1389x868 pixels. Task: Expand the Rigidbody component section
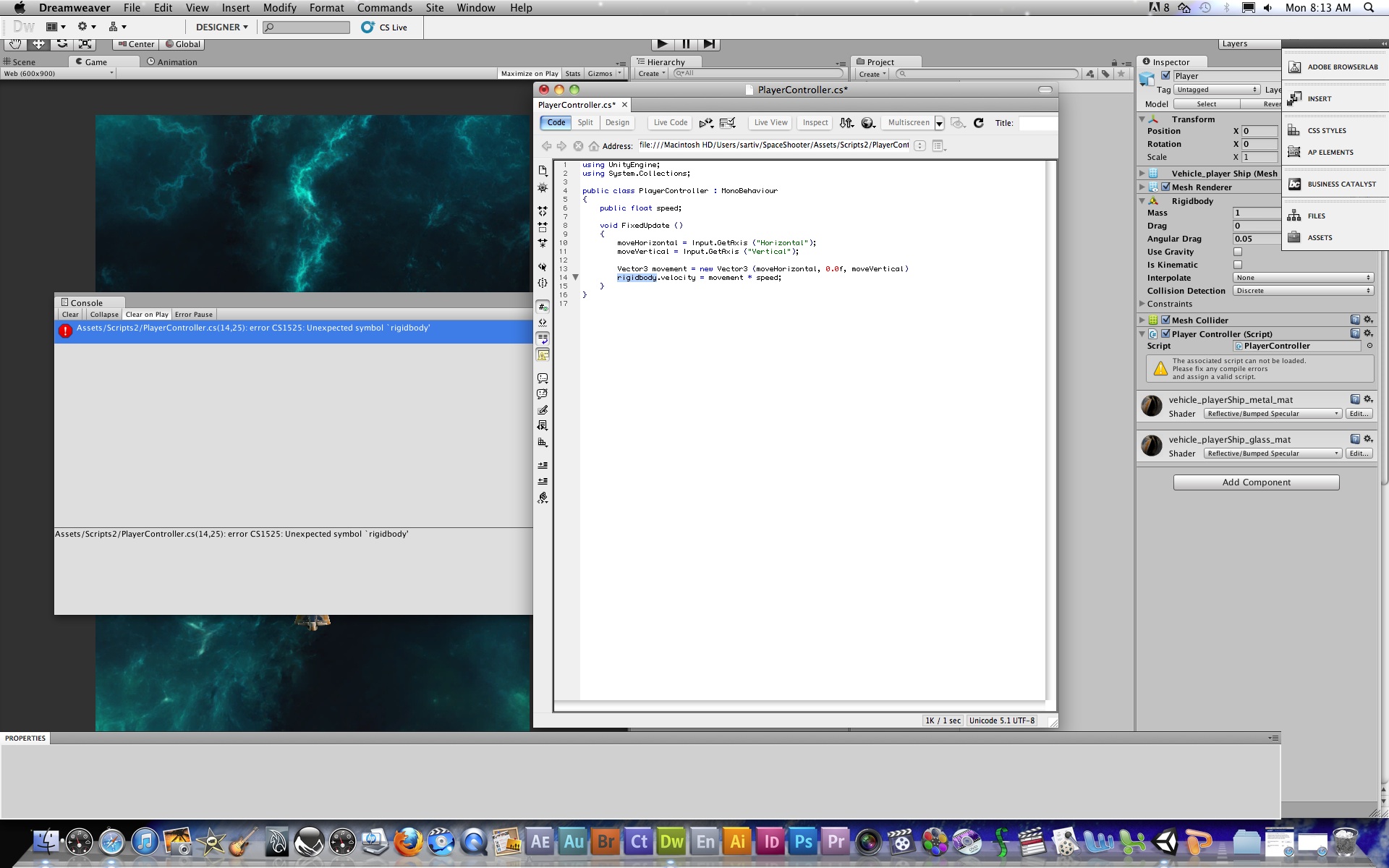click(1143, 200)
